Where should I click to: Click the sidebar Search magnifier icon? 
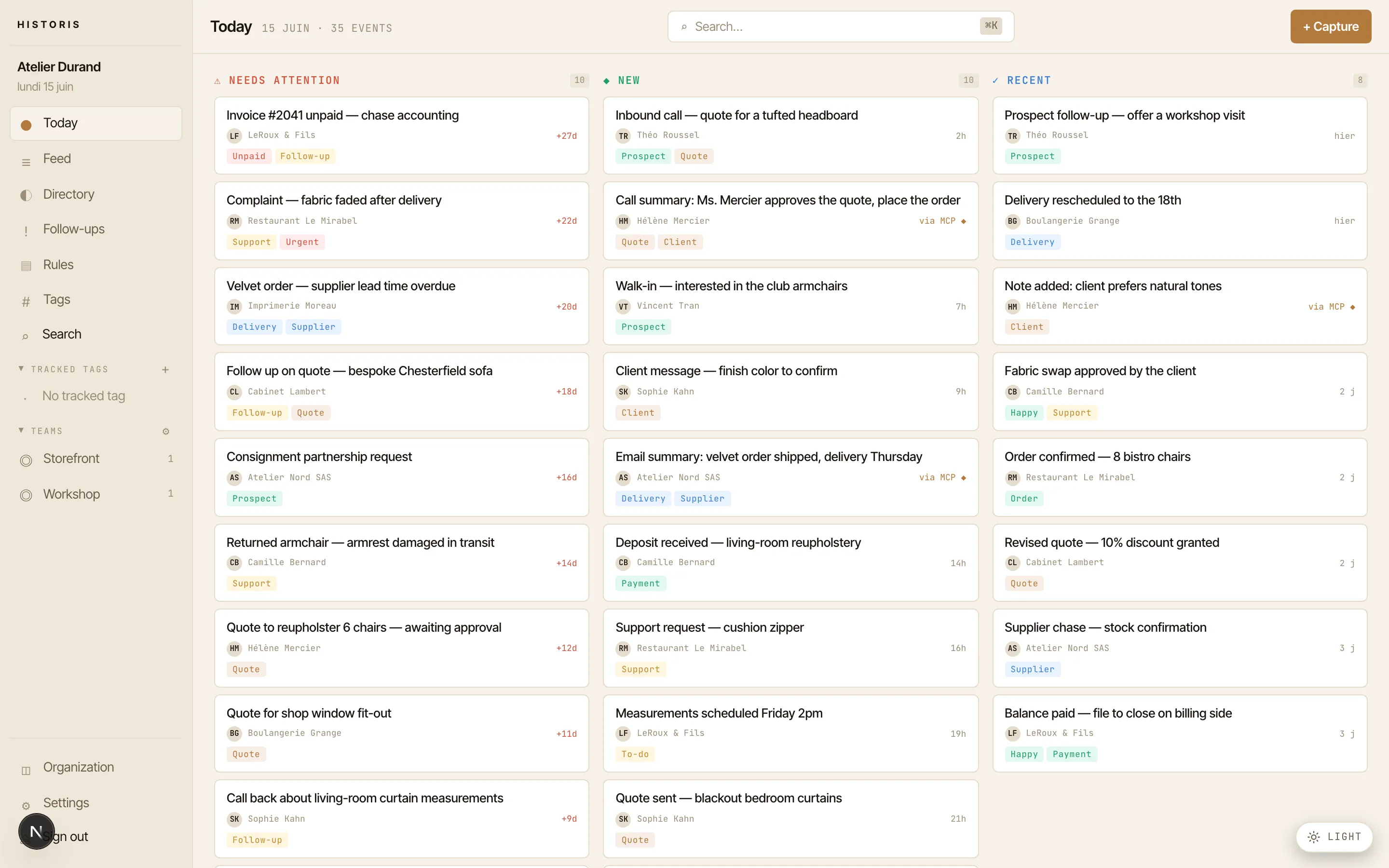point(25,337)
